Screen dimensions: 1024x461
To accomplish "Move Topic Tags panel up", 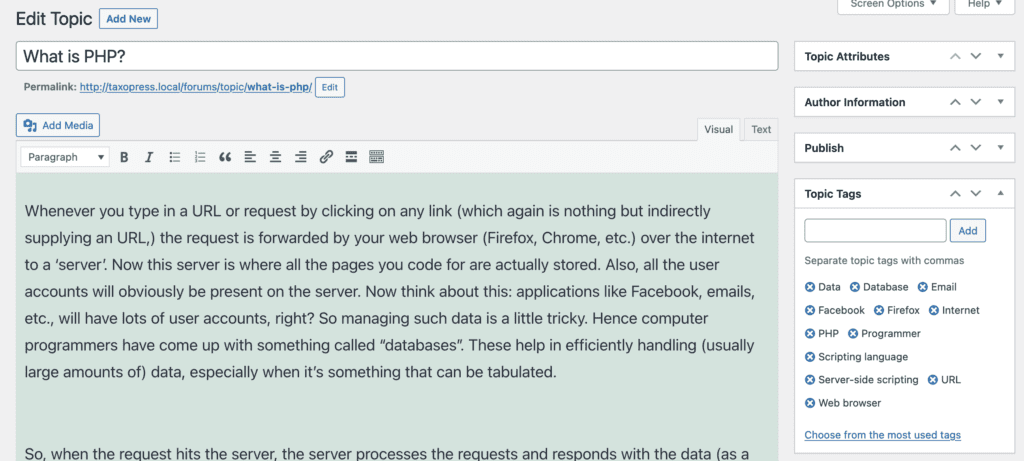I will coord(955,194).
